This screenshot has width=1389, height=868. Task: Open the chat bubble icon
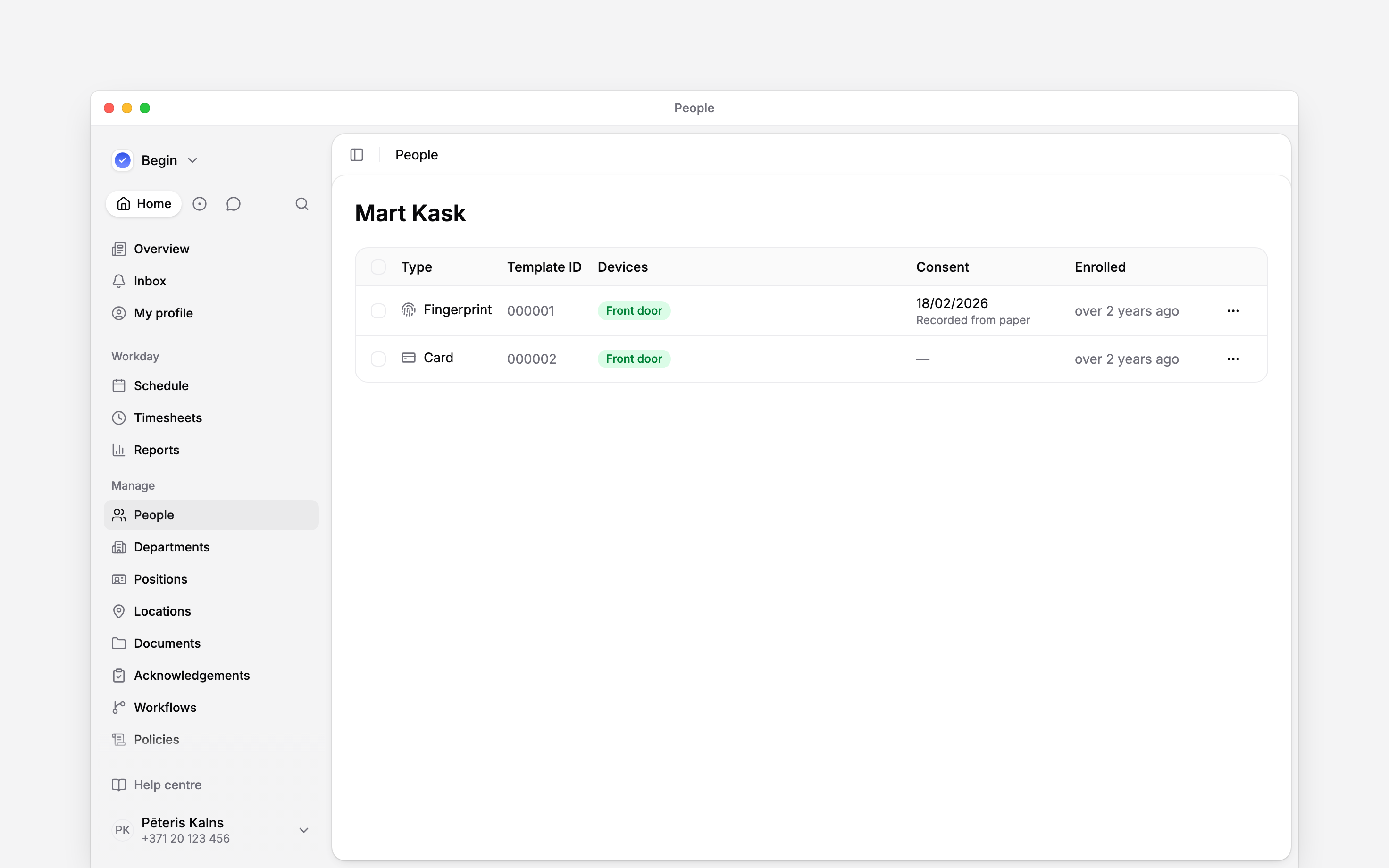[233, 204]
